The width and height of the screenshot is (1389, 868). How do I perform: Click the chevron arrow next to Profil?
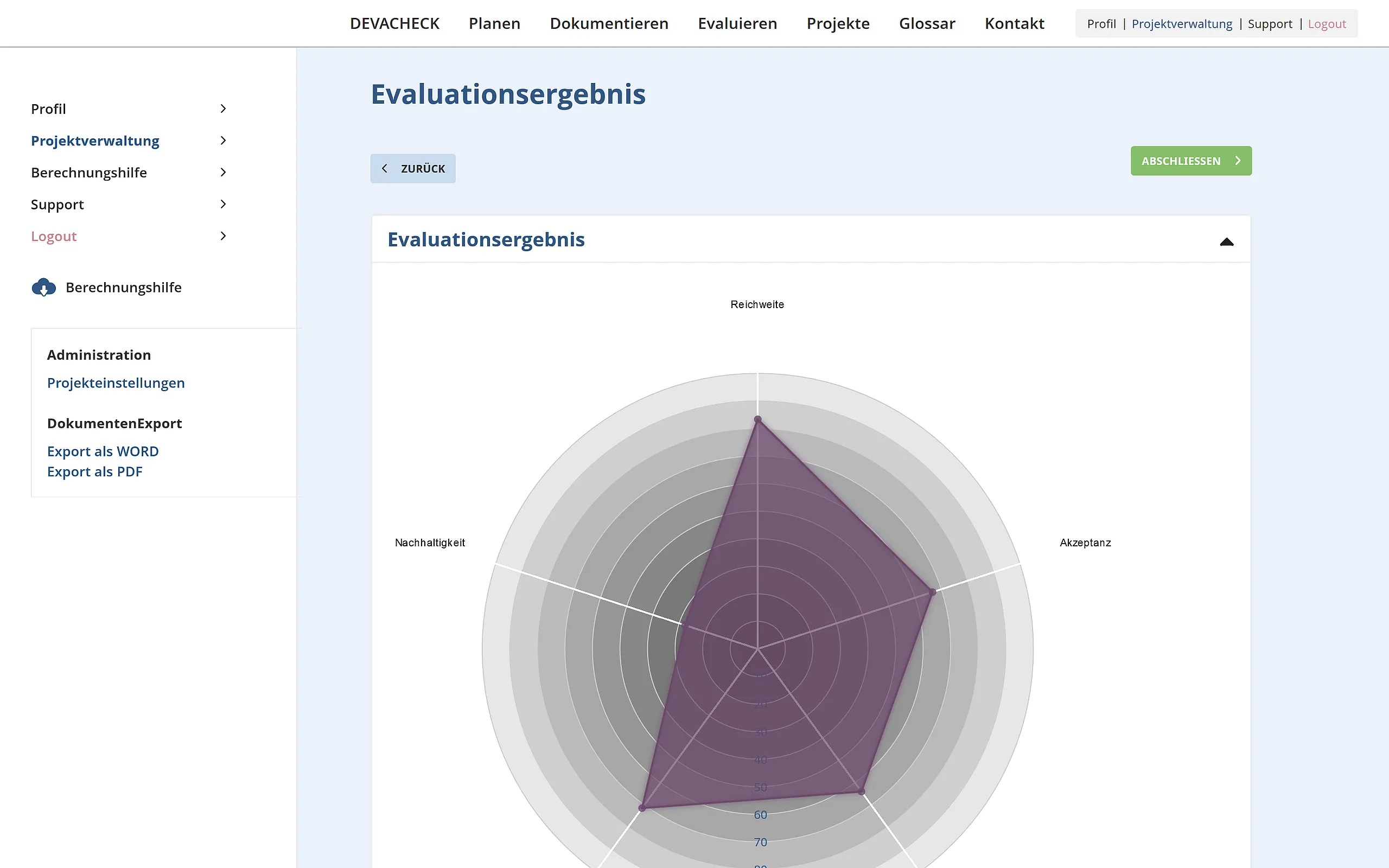pos(224,108)
